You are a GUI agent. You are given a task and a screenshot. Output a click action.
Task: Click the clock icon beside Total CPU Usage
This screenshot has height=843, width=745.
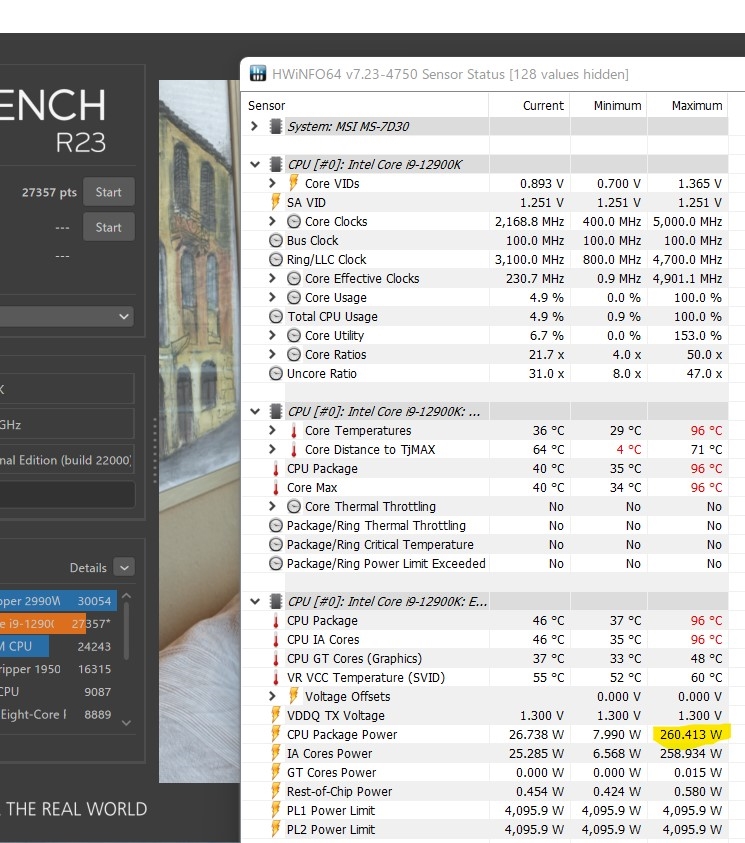point(275,317)
